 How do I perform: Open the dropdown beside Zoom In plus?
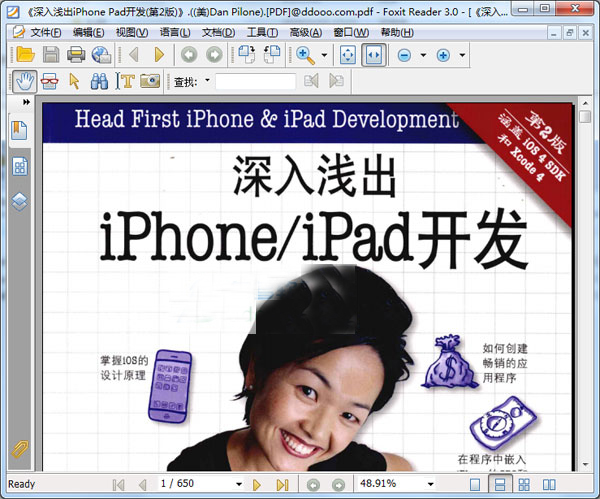[x=462, y=55]
